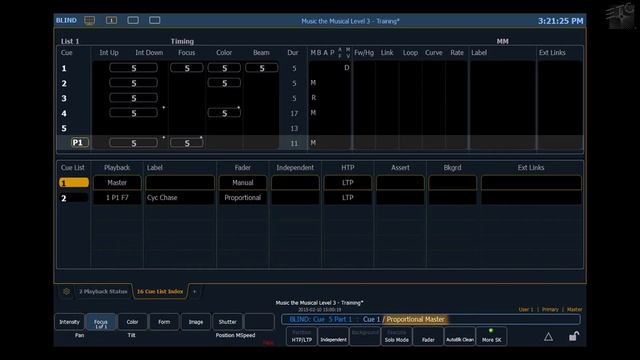
Task: Click cue 3 Int Up time of 5
Action: (x=133, y=98)
